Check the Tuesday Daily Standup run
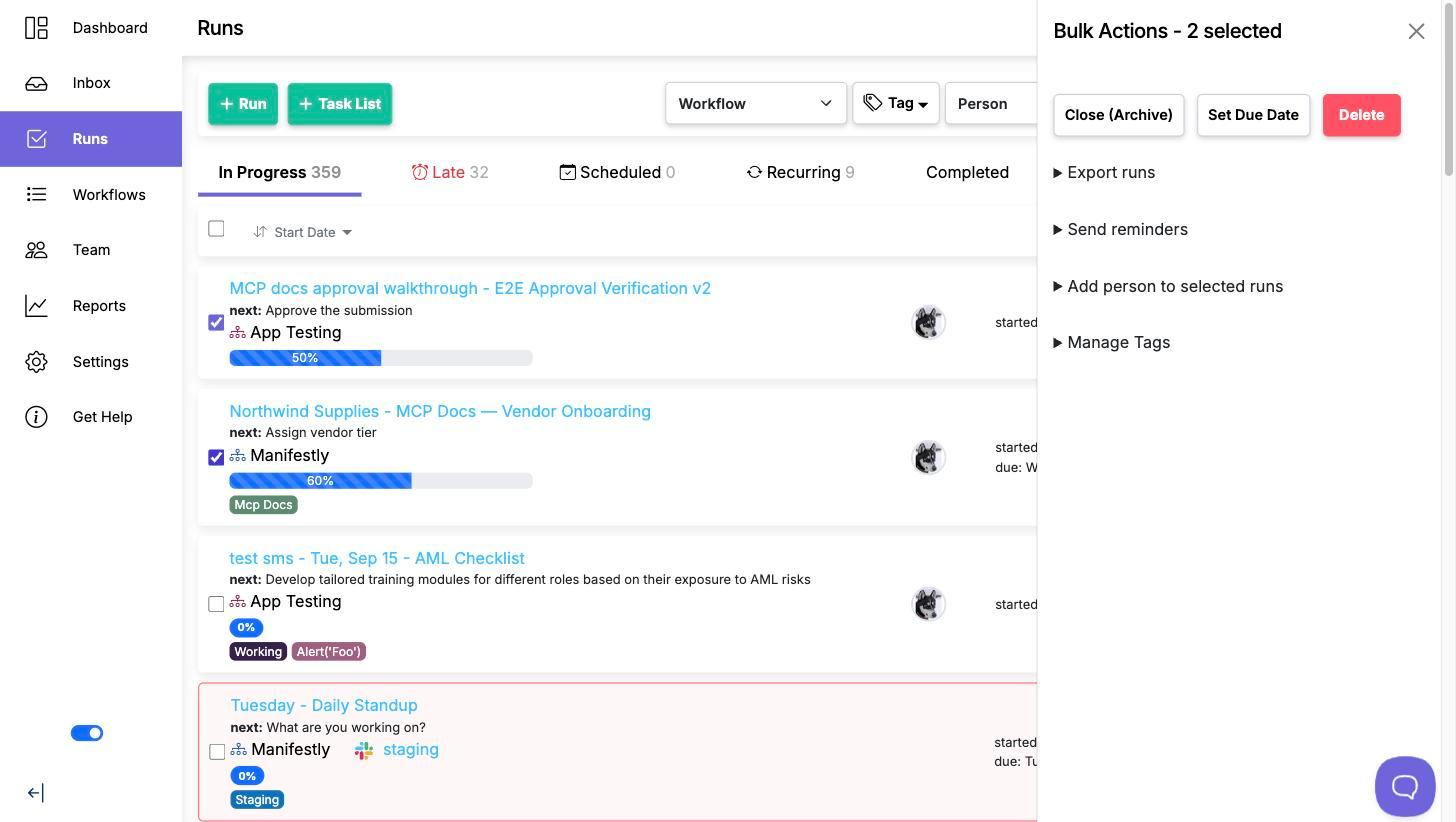Screen dimensions: 1456x822 tap(217, 752)
